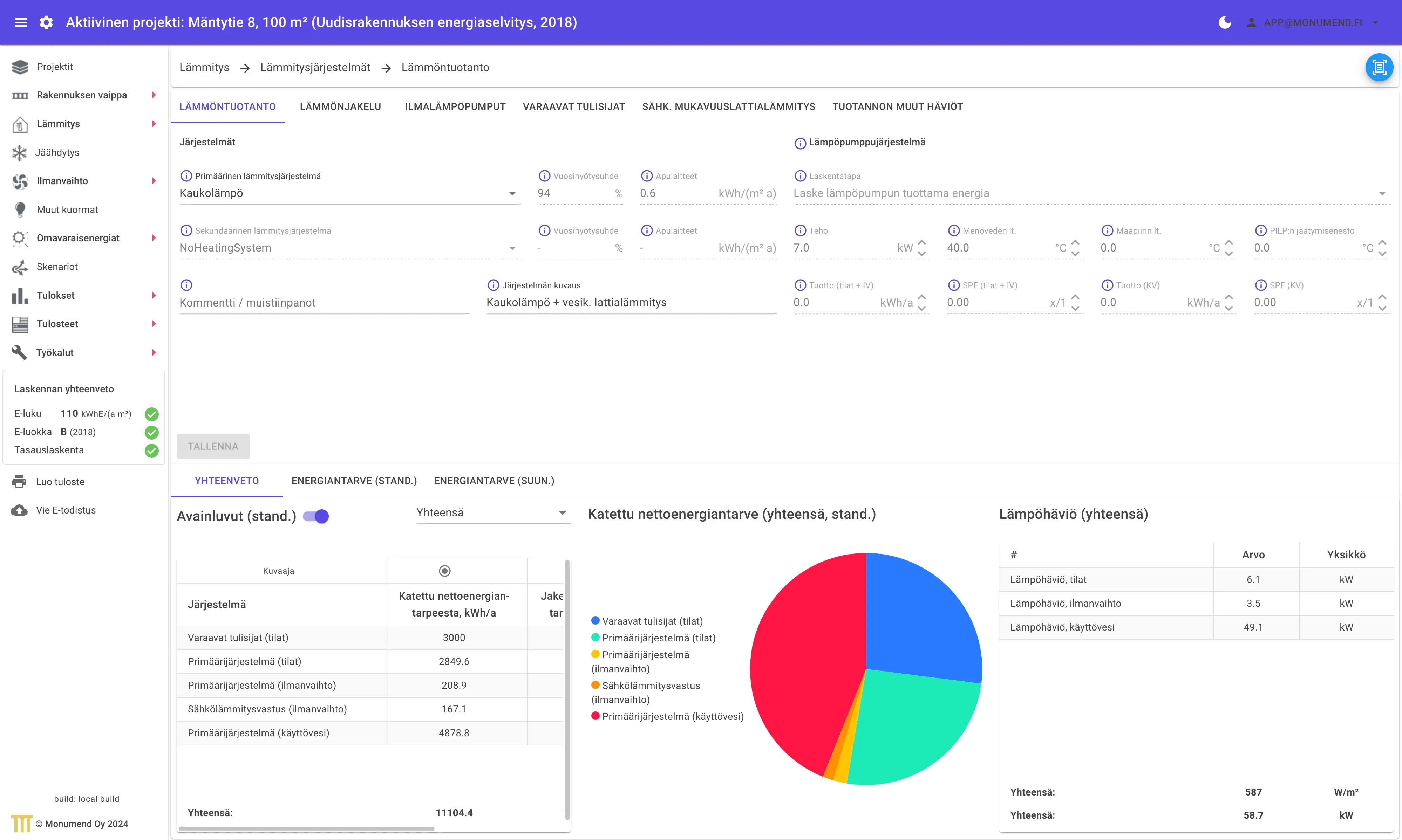Click info icon for Sekundäärinen lämmitysjärjestelmä
The height and width of the screenshot is (840, 1402).
point(186,230)
